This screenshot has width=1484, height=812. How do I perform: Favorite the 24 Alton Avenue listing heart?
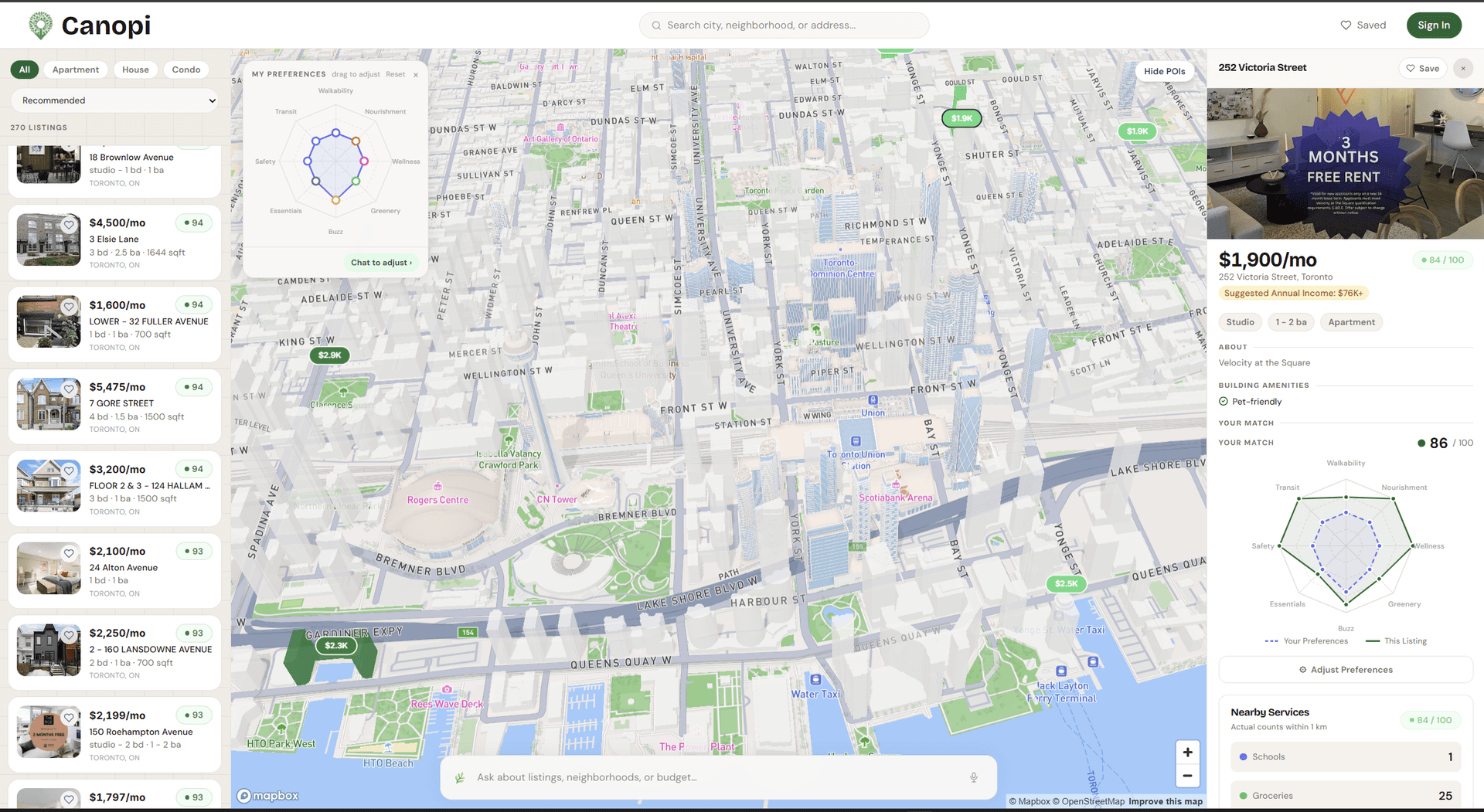(69, 553)
